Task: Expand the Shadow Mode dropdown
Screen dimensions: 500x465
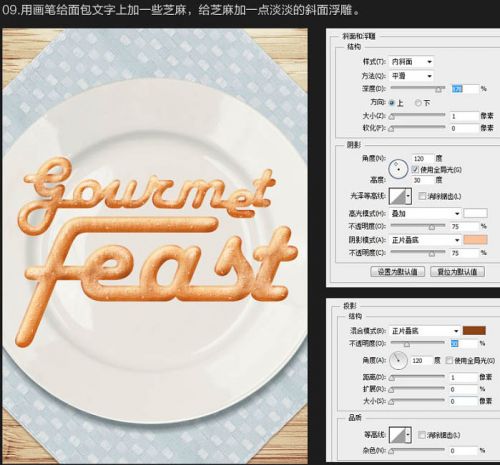Action: click(425, 240)
